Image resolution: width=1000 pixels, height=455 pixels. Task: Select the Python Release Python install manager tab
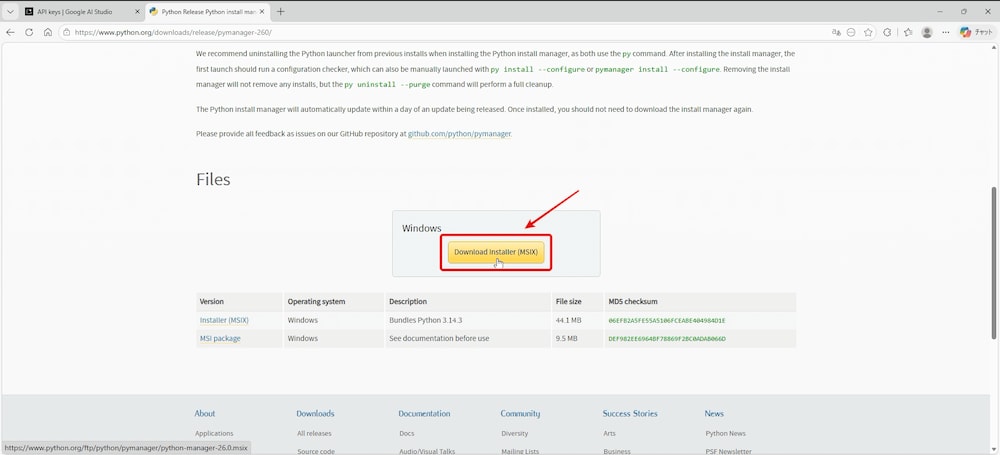click(x=207, y=11)
